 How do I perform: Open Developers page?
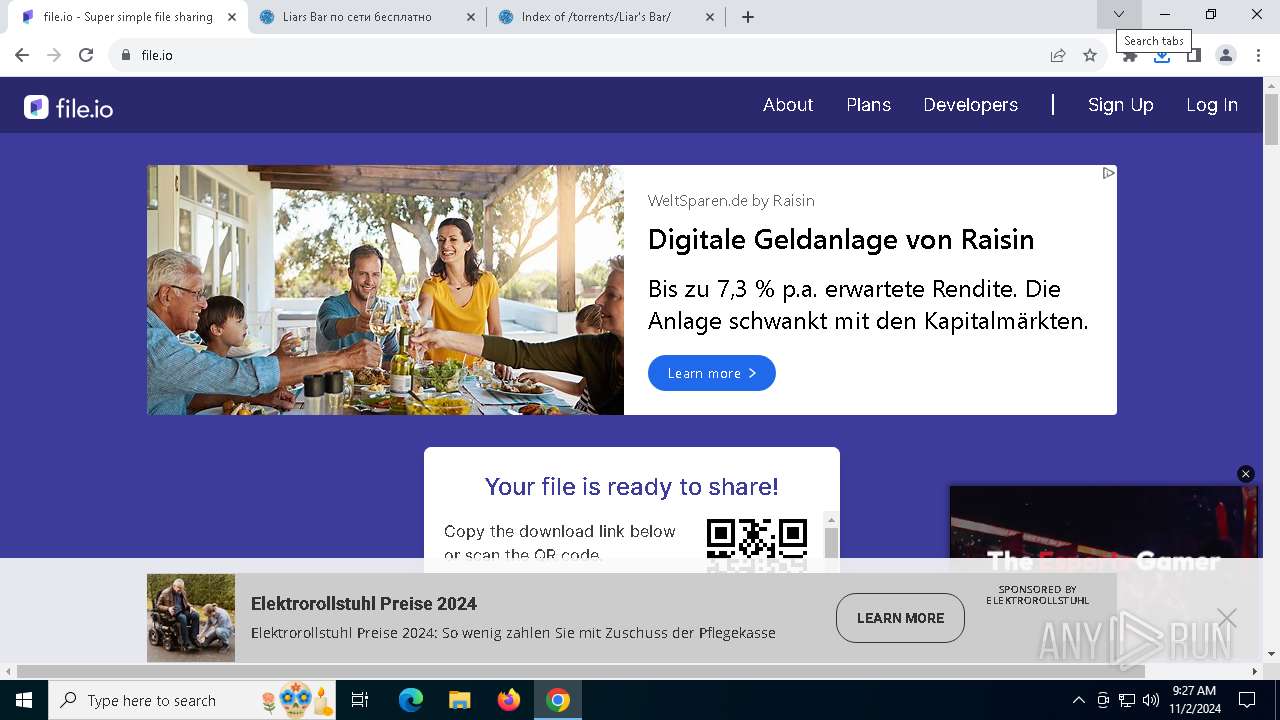click(x=970, y=105)
